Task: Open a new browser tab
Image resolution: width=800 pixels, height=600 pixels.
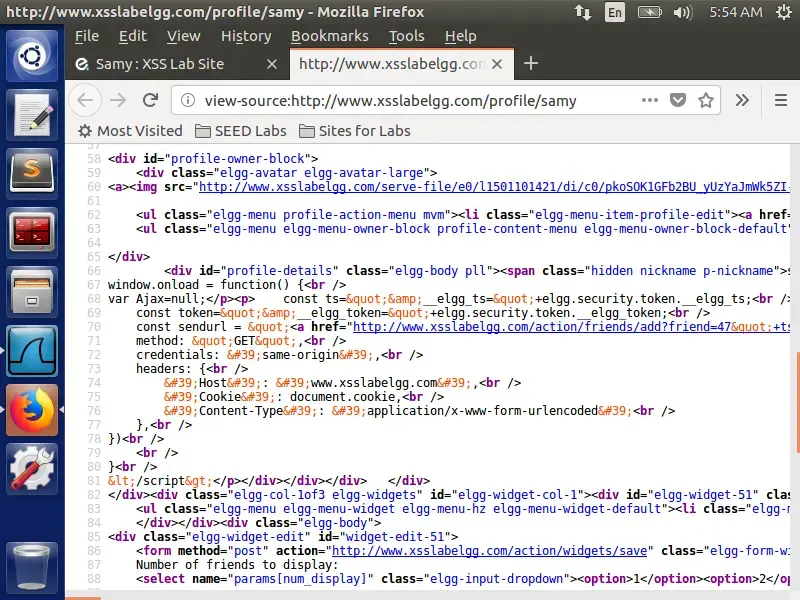Action: [531, 64]
